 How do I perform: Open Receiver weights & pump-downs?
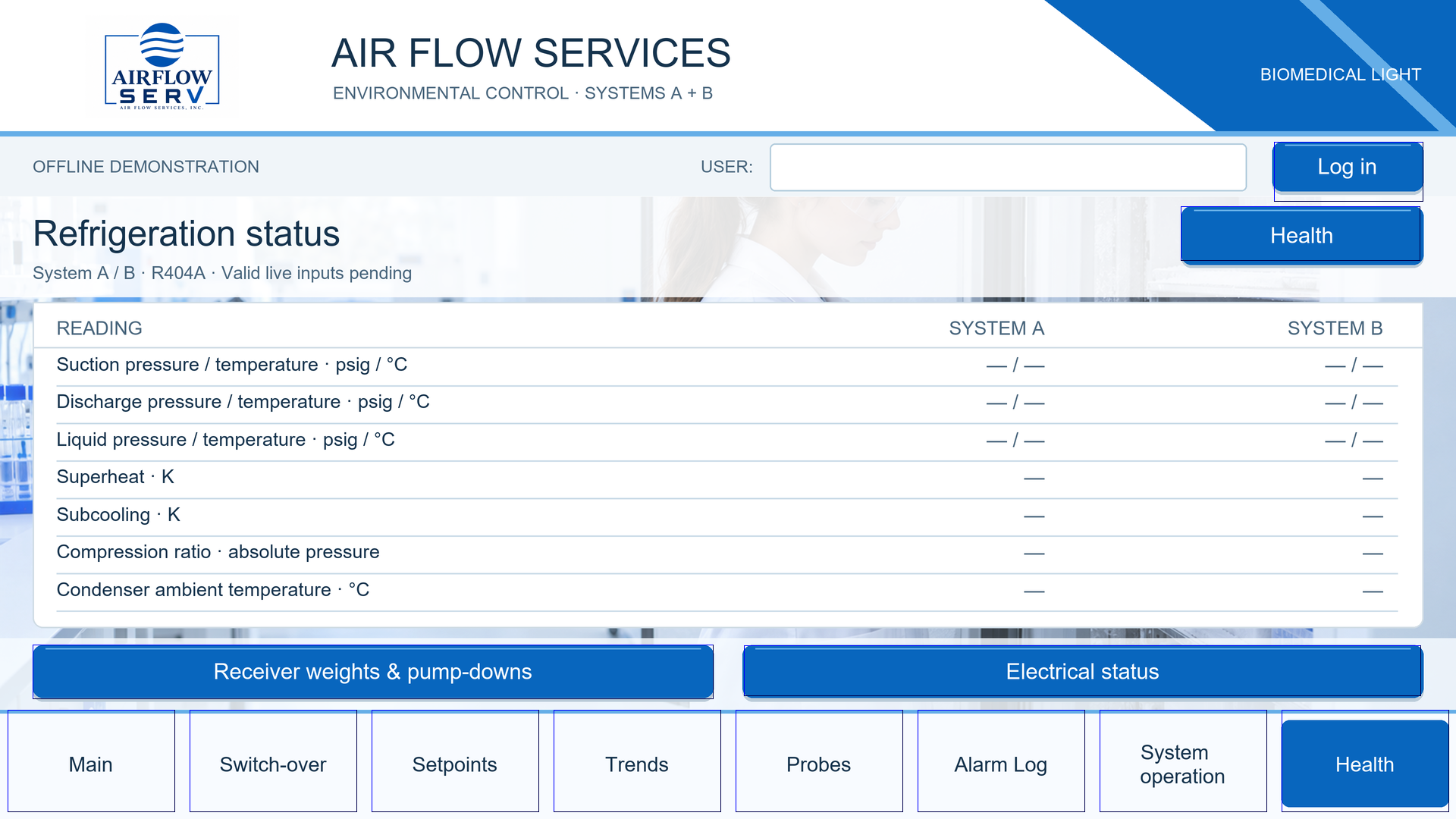373,672
